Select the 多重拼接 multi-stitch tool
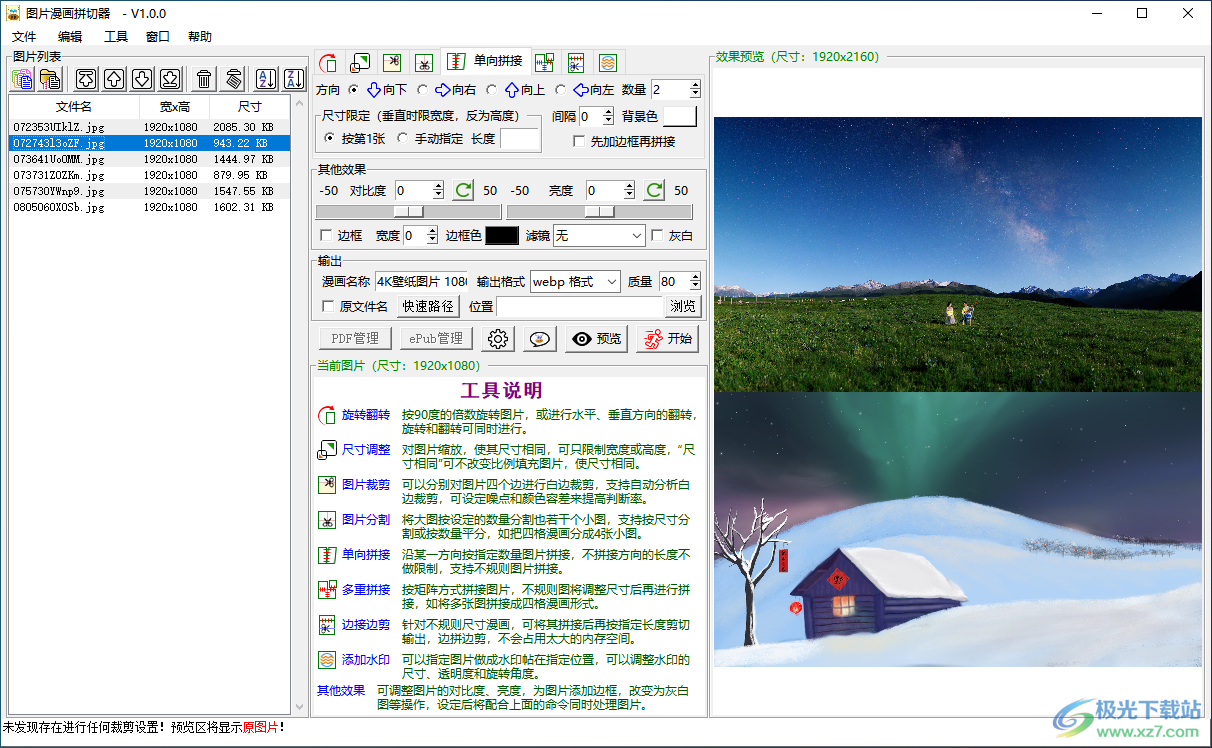The height and width of the screenshot is (748, 1212). (544, 62)
